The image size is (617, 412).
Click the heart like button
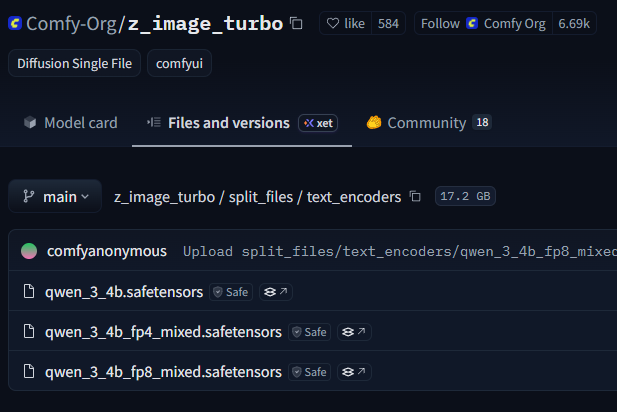(346, 24)
